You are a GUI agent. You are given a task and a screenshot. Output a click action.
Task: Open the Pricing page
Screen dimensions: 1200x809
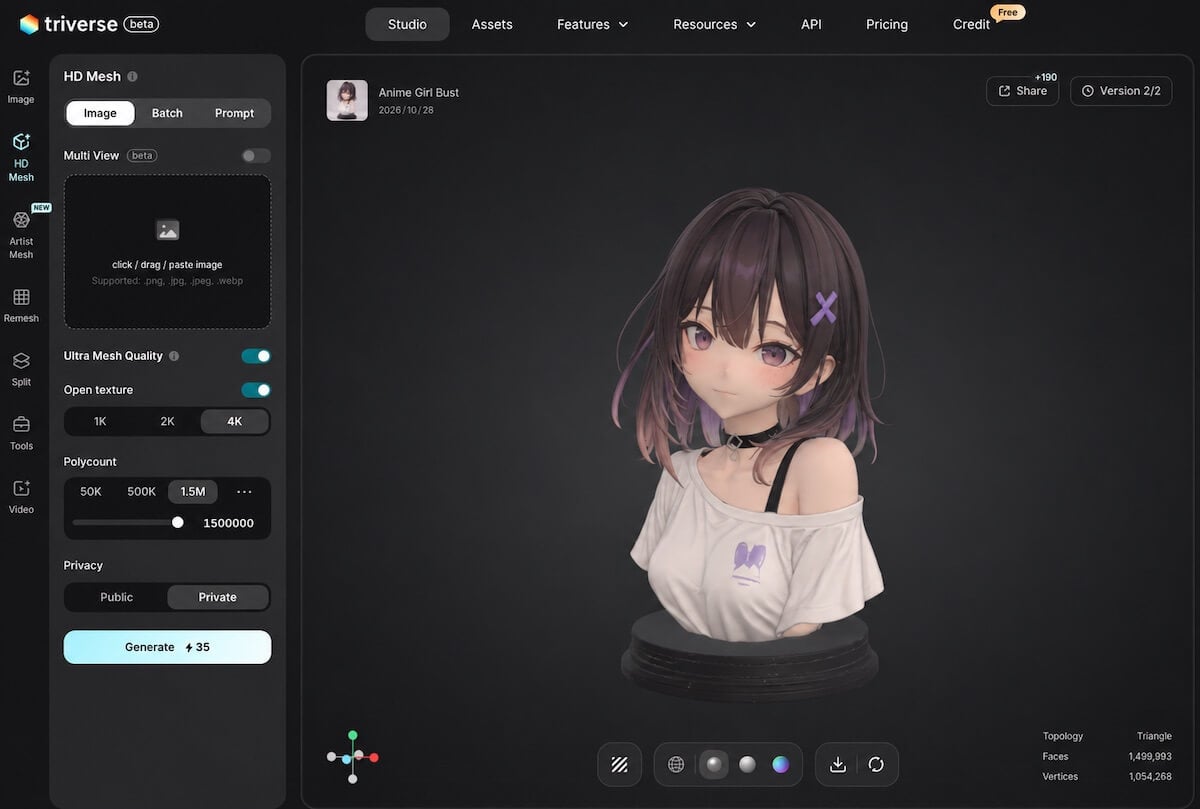point(887,24)
